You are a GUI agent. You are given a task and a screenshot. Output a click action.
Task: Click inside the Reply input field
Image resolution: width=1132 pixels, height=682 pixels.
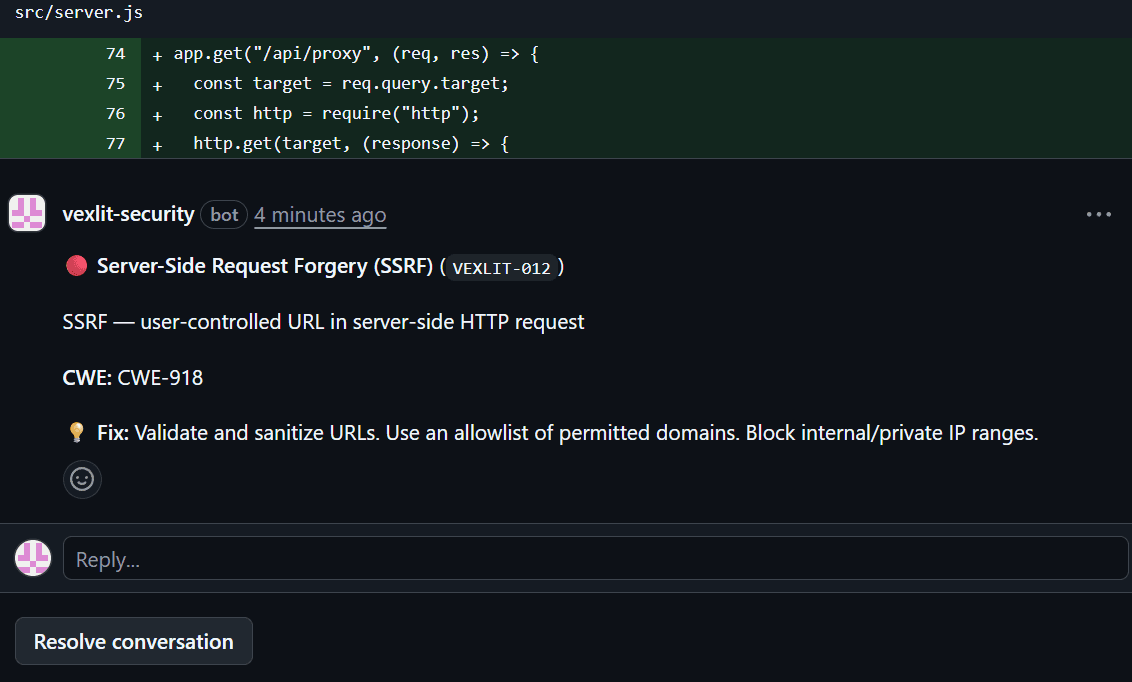pyautogui.click(x=595, y=558)
